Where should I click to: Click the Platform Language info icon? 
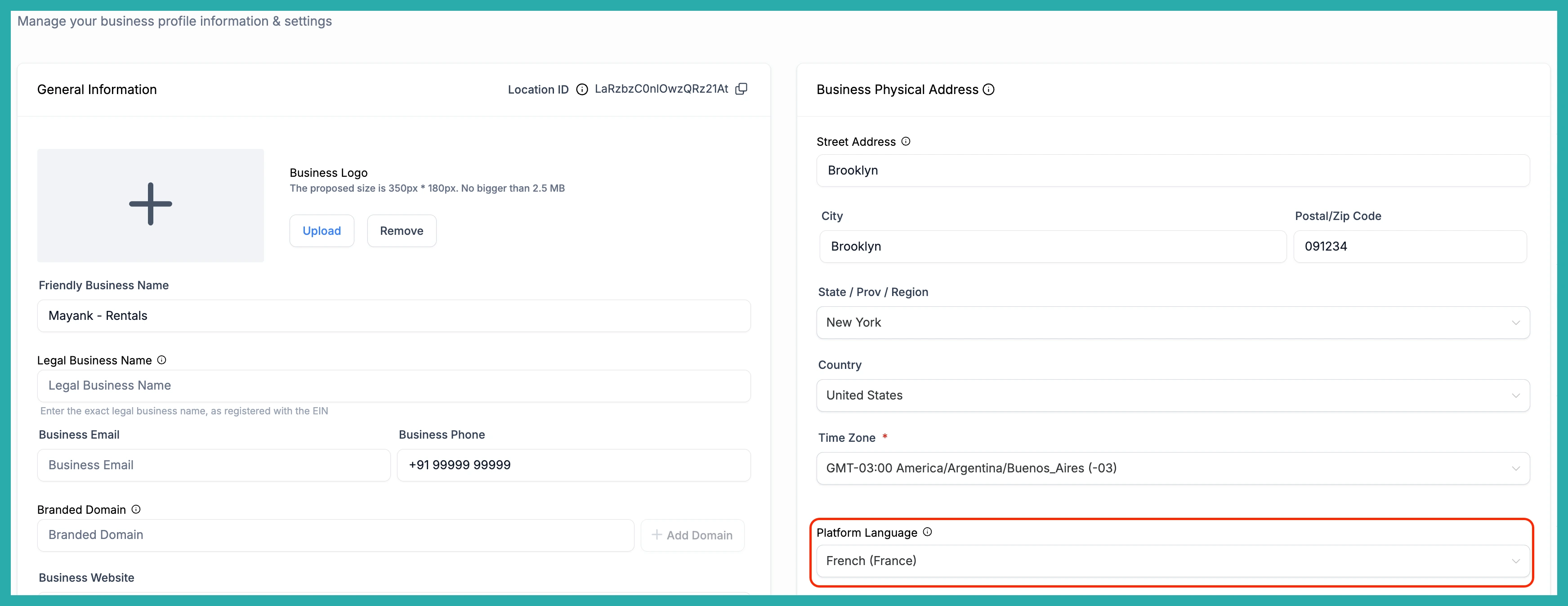pyautogui.click(x=927, y=532)
